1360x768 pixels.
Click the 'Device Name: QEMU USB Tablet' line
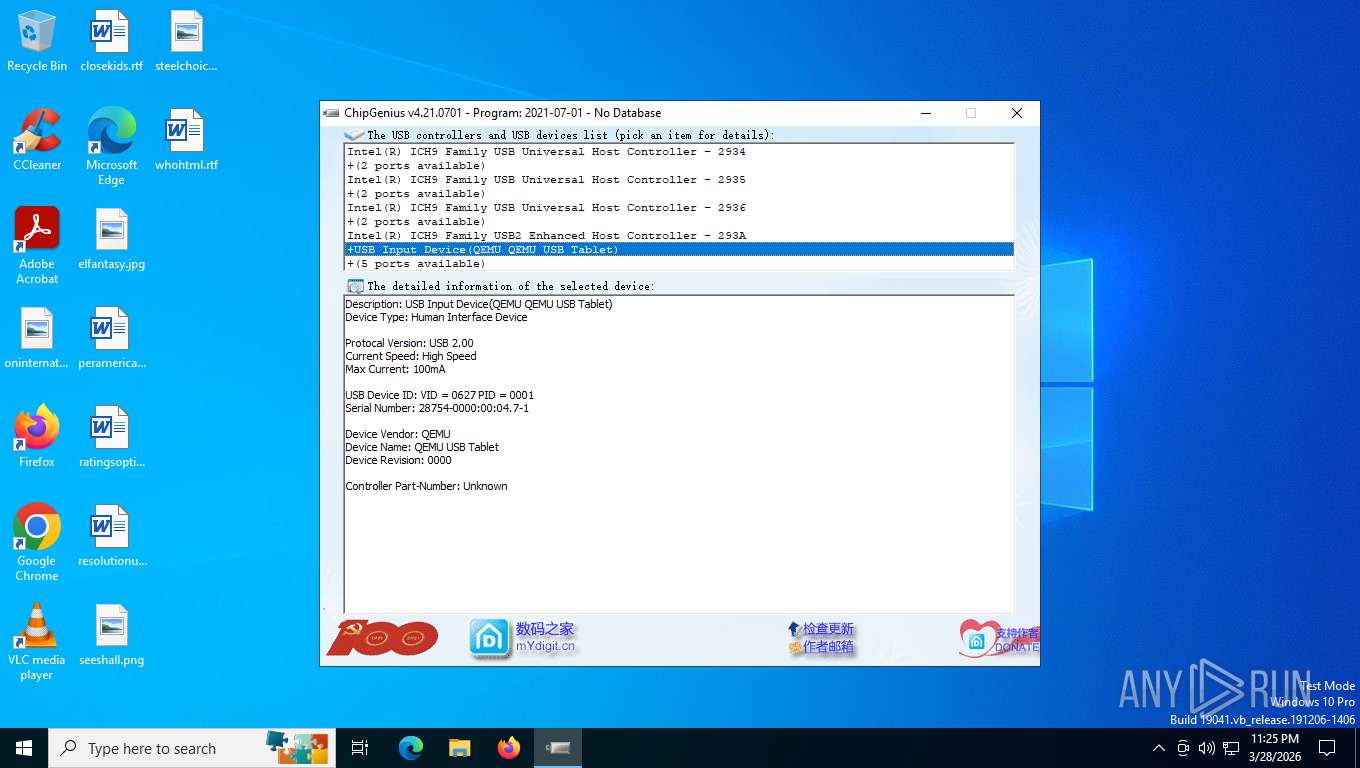click(x=422, y=447)
